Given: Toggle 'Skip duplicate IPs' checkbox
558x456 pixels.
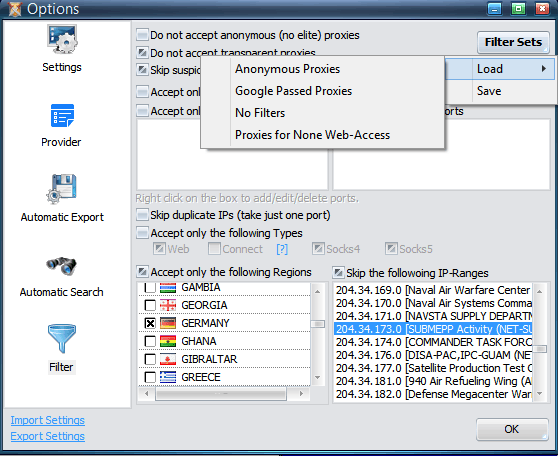Looking at the screenshot, I should (142, 215).
